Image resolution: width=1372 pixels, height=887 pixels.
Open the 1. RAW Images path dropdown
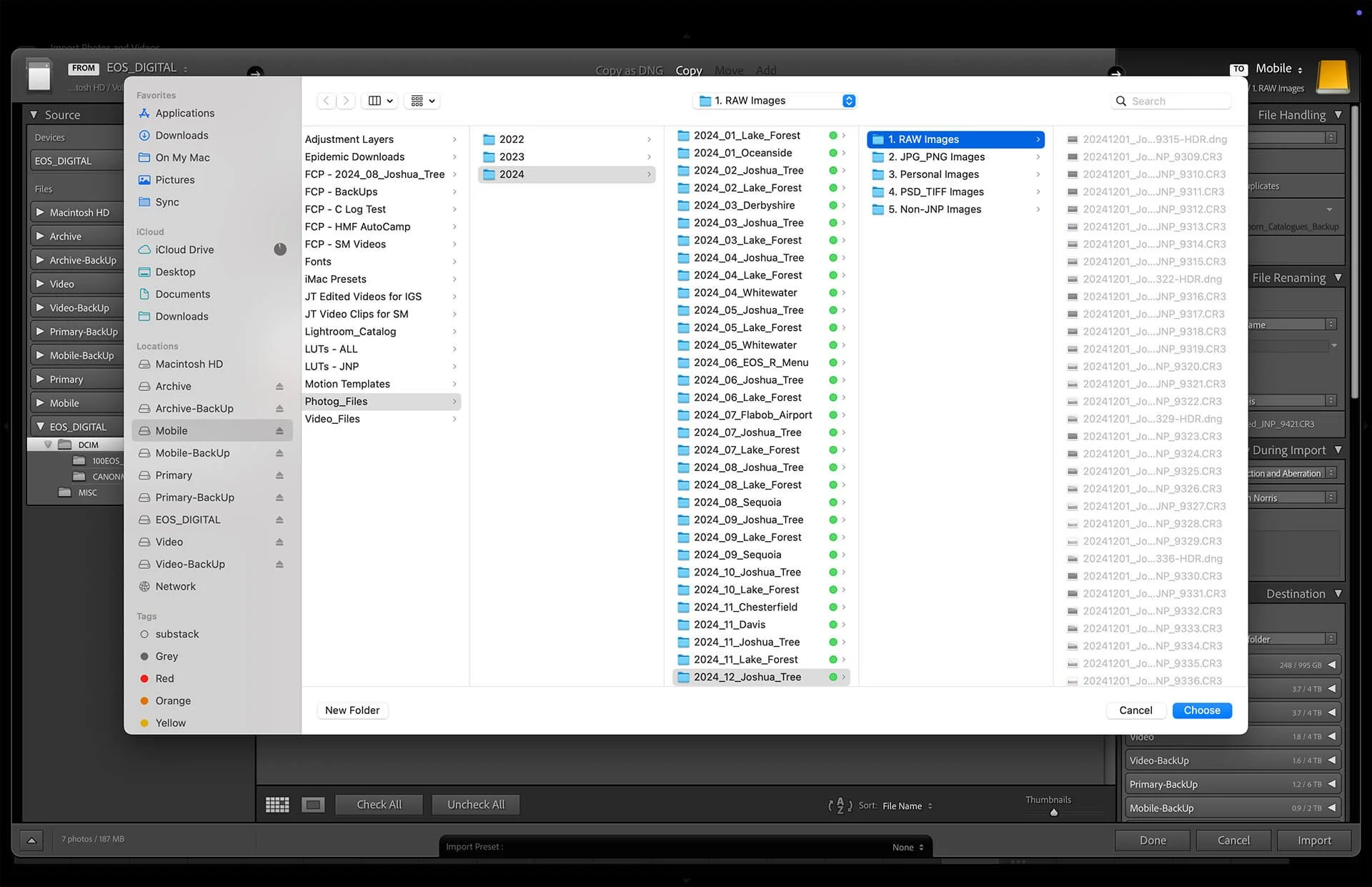775,101
